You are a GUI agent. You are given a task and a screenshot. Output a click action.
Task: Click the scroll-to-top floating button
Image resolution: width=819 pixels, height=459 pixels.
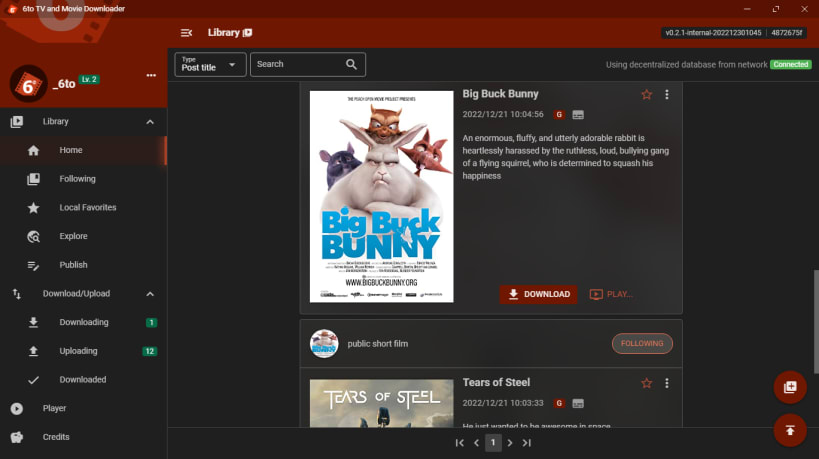(x=790, y=430)
